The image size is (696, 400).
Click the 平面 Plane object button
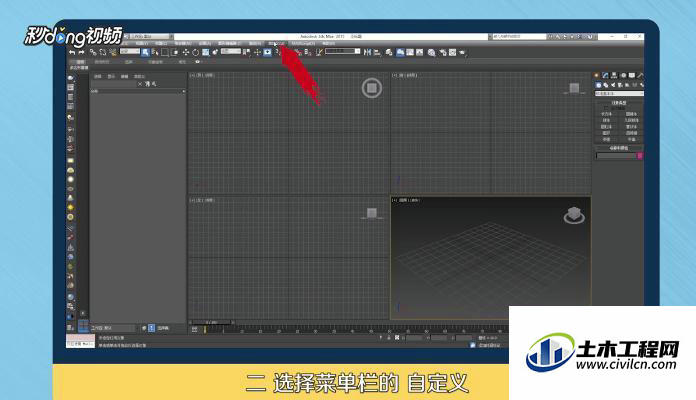click(x=632, y=139)
